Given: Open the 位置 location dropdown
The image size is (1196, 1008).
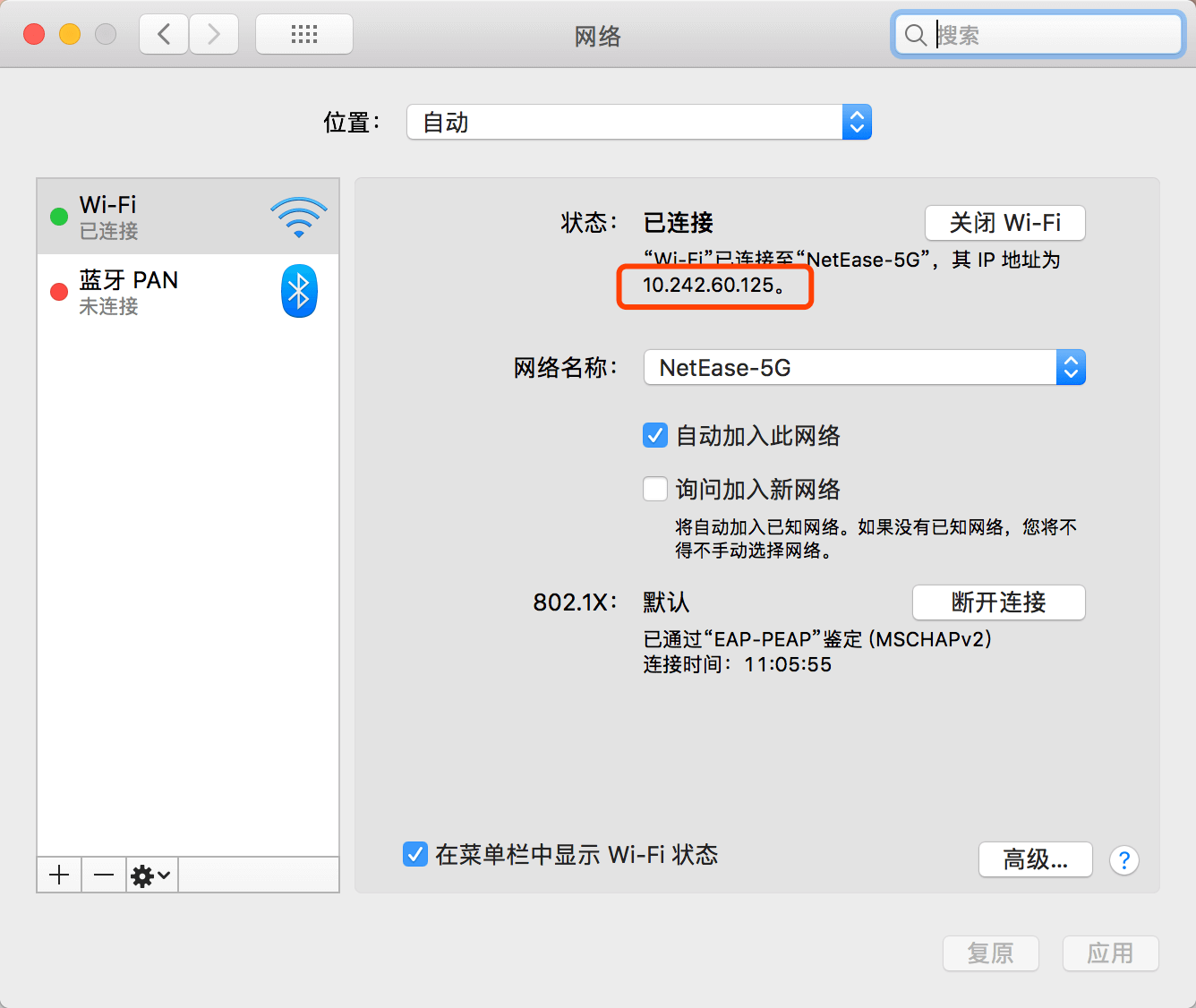Looking at the screenshot, I should coord(638,122).
